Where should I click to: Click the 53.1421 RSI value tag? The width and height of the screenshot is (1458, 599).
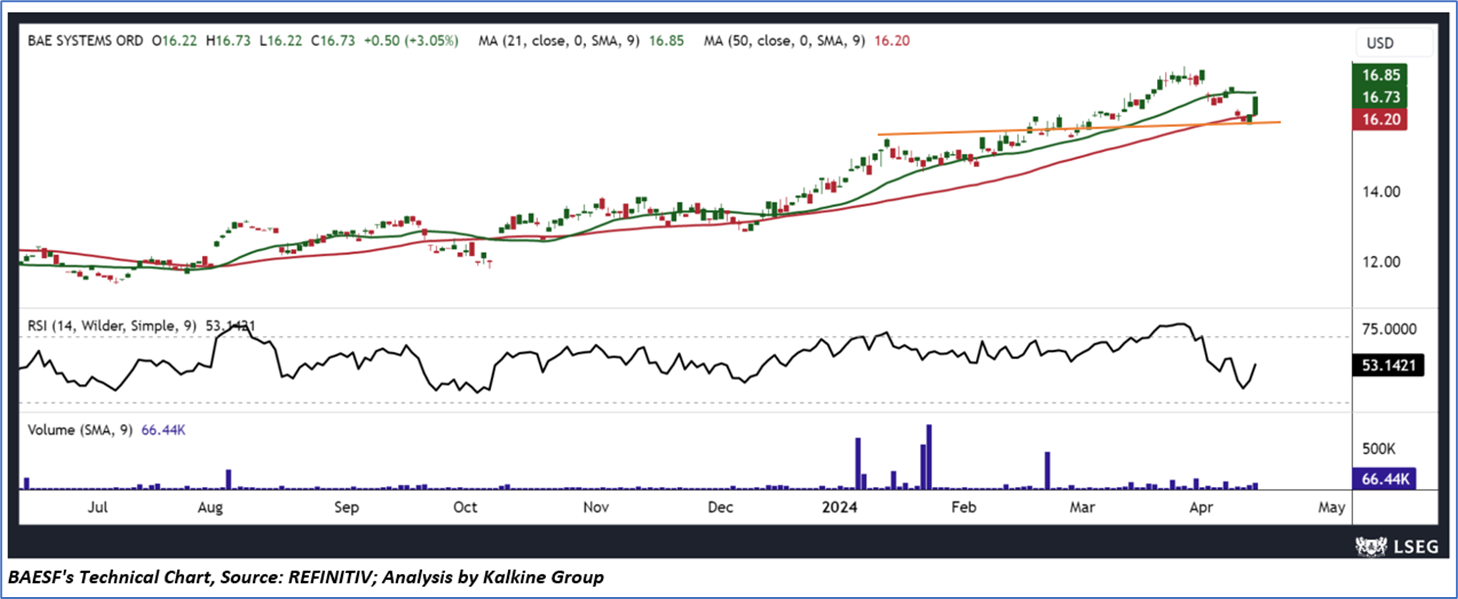1388,365
